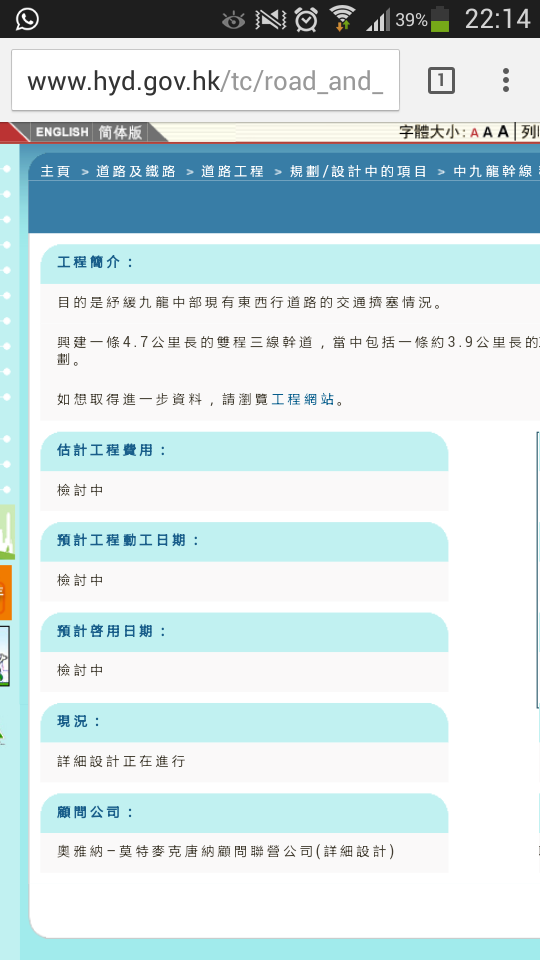Screen dimensions: 540x960
Task: Tap the Wi-Fi status icon
Action: pyautogui.click(x=342, y=18)
